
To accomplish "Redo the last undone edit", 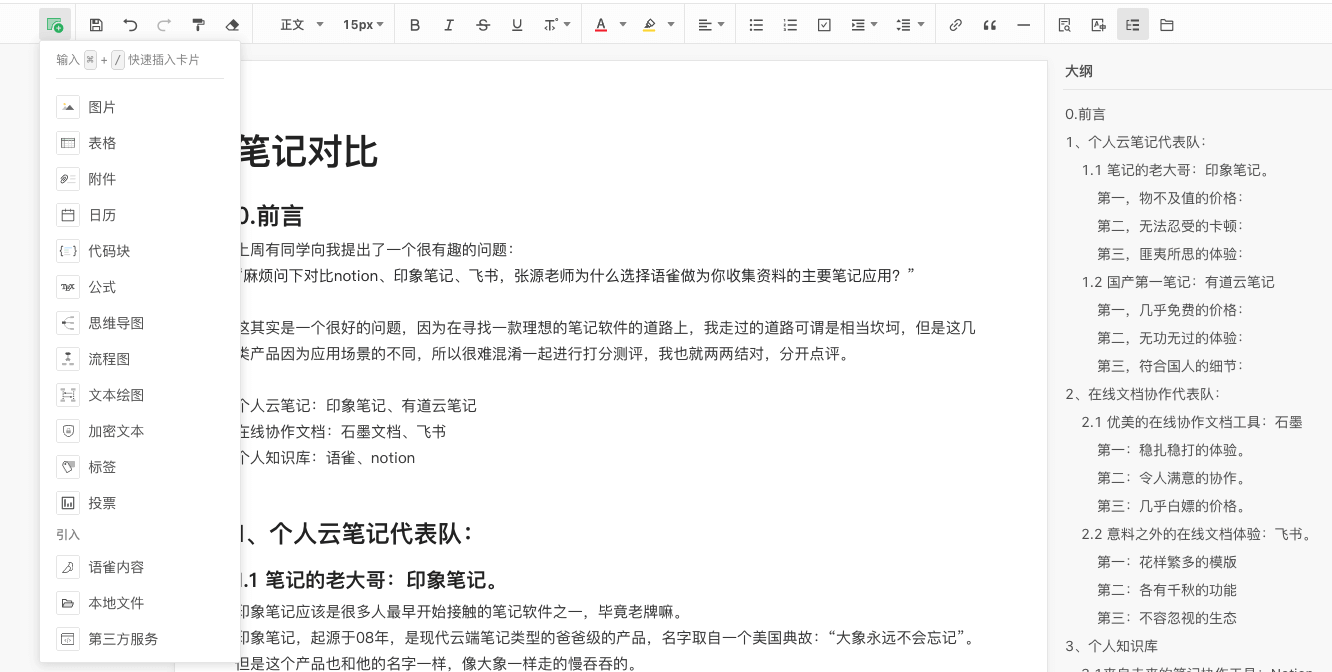I will 164,25.
